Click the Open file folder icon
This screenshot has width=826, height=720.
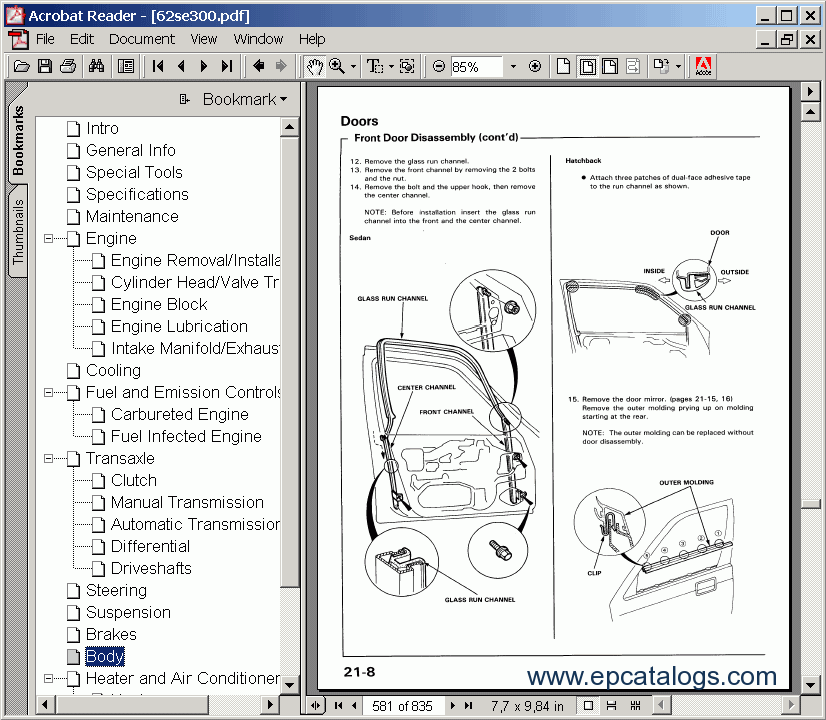tap(21, 66)
